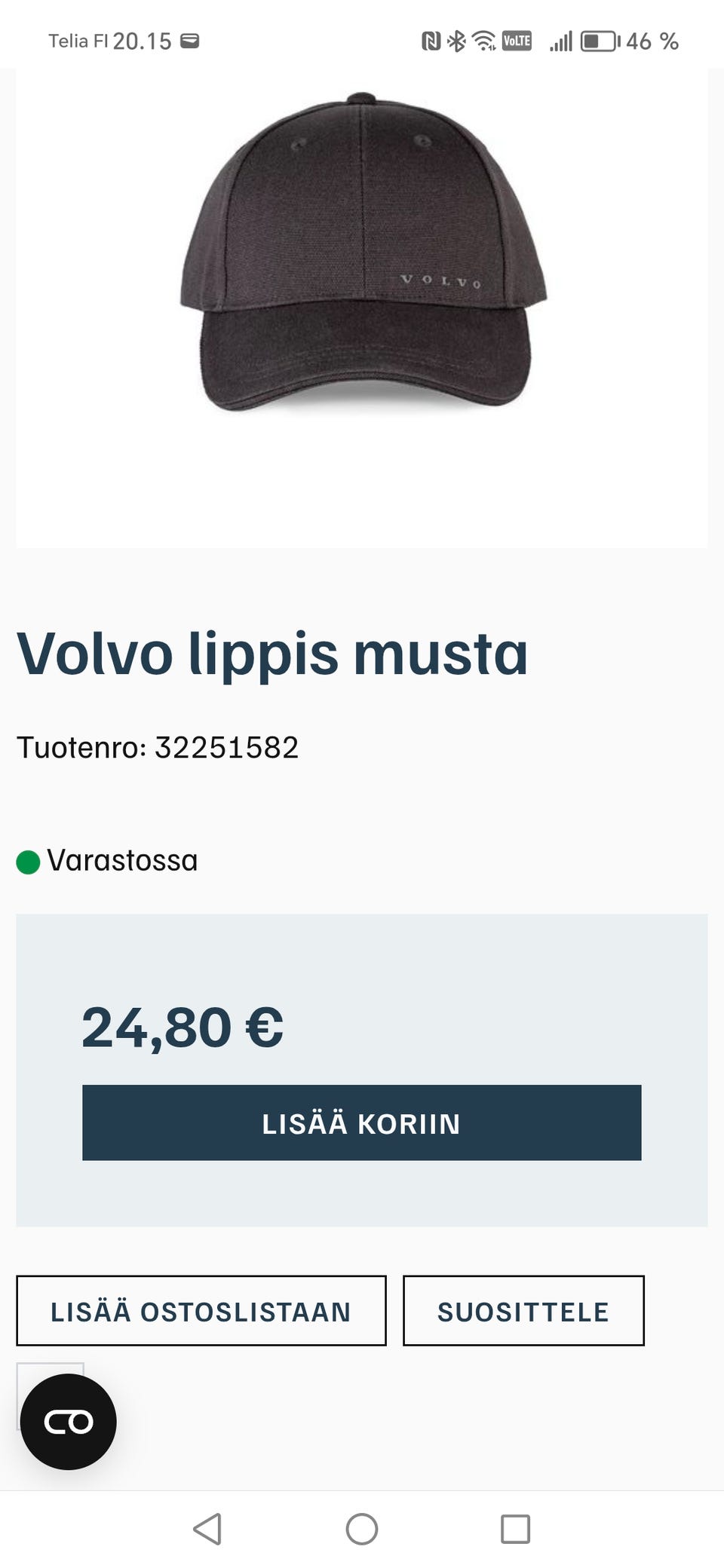Open the floating chat widget
The width and height of the screenshot is (724, 1568).
(68, 1421)
